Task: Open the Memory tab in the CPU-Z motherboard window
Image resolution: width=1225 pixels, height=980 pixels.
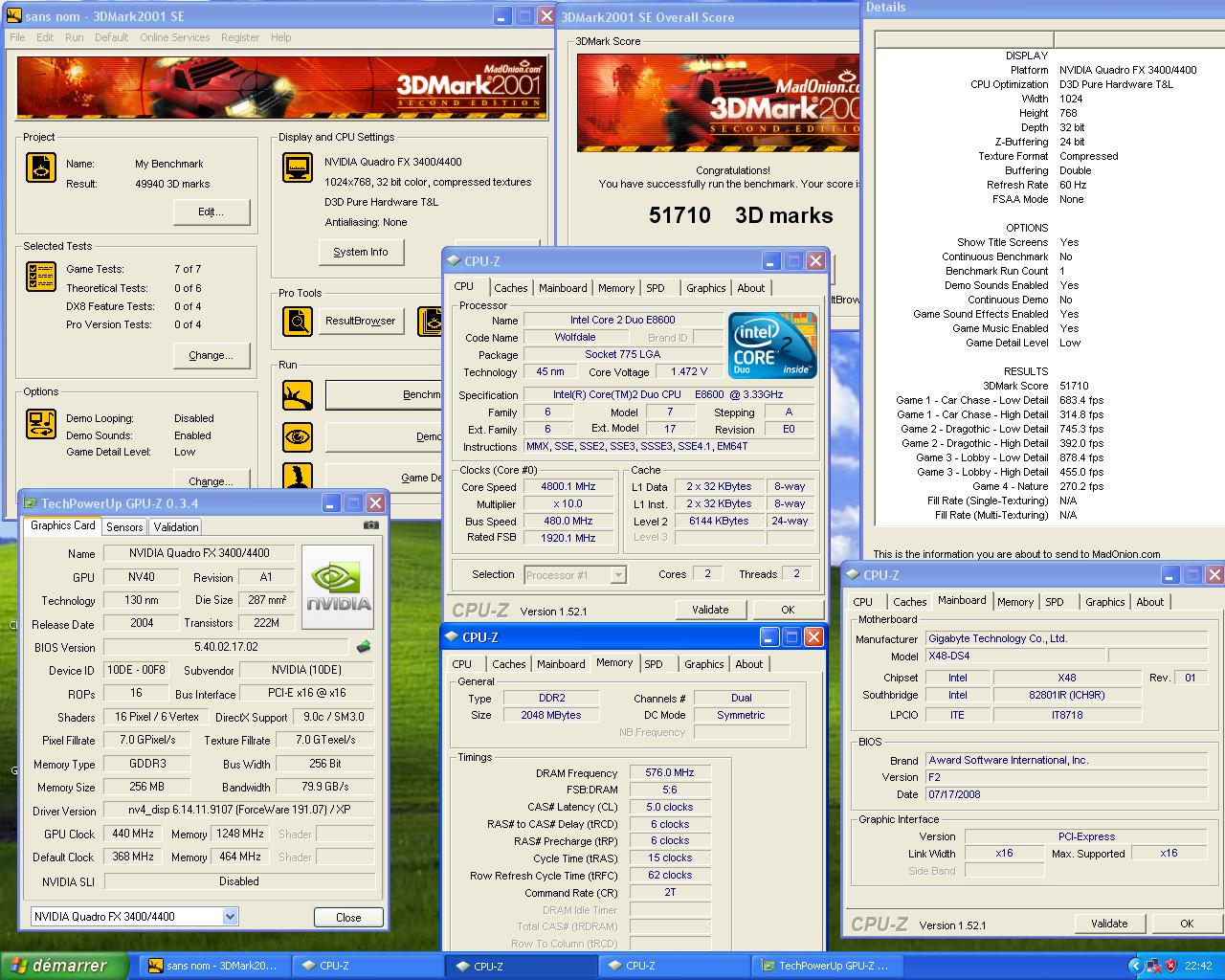Action: click(x=1014, y=602)
